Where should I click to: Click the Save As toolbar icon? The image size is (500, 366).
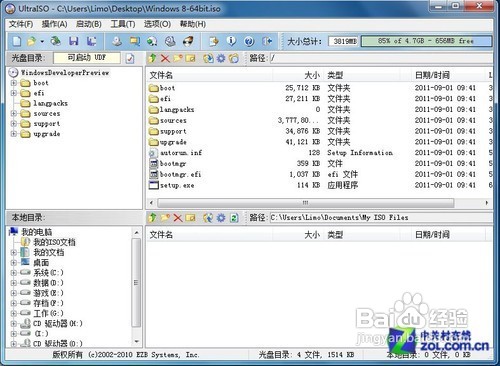tap(92, 41)
